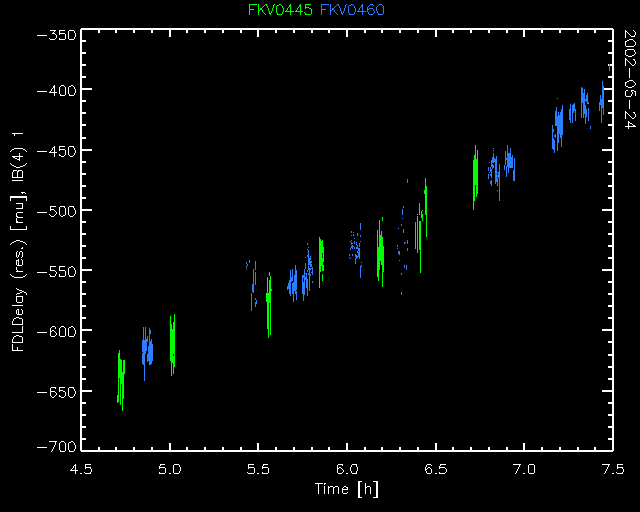The width and height of the screenshot is (640, 512).
Task: Select the 2002-05-24 date label
Action: pyautogui.click(x=629, y=79)
